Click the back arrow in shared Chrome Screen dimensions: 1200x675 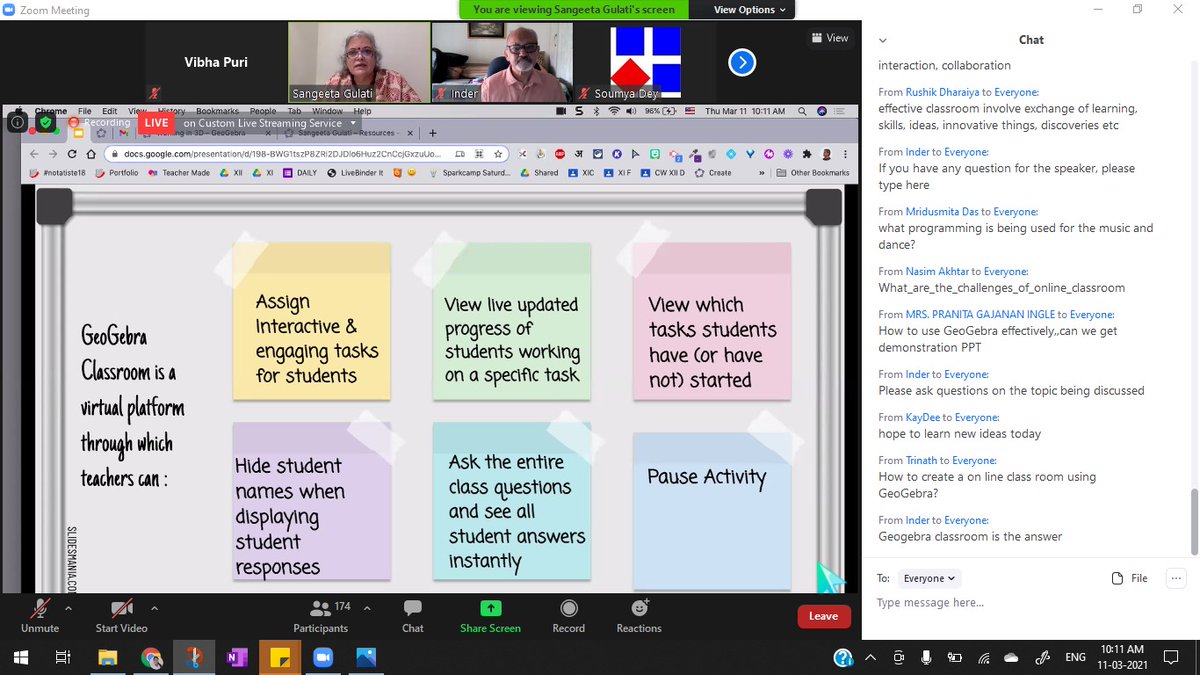35,154
